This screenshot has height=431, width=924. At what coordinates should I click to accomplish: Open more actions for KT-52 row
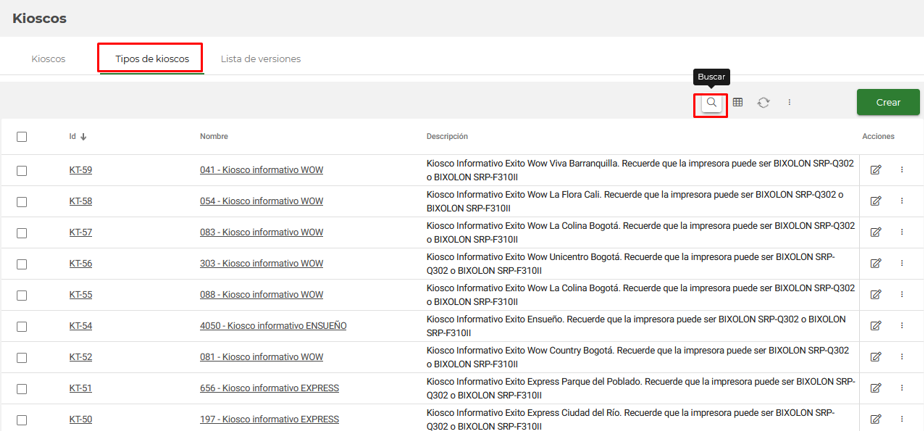tap(901, 357)
